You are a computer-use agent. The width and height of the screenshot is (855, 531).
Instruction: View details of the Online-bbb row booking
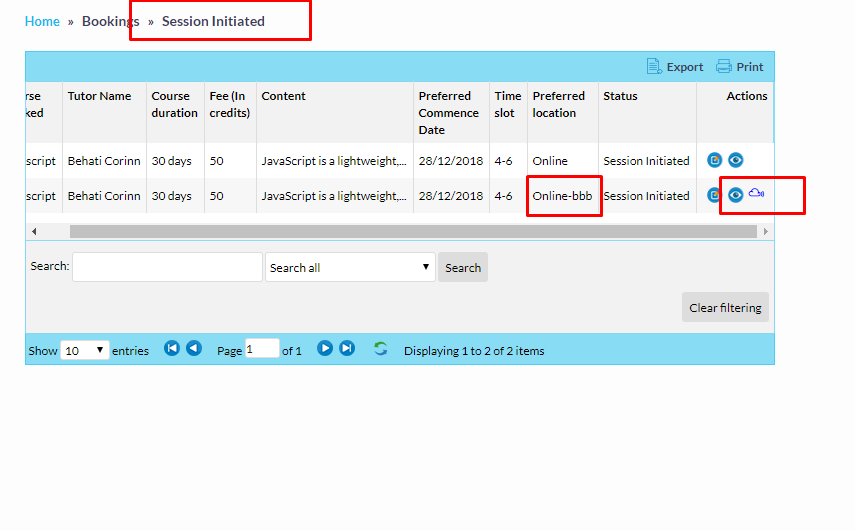point(735,195)
